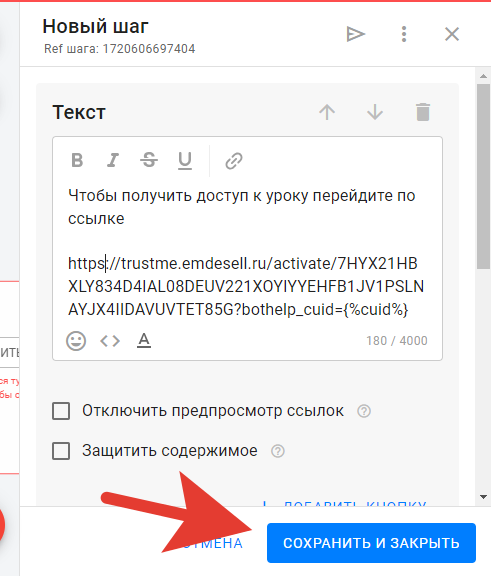Click the scrollbar down arrow
Viewport: 491px width, 576px height.
pos(483,497)
